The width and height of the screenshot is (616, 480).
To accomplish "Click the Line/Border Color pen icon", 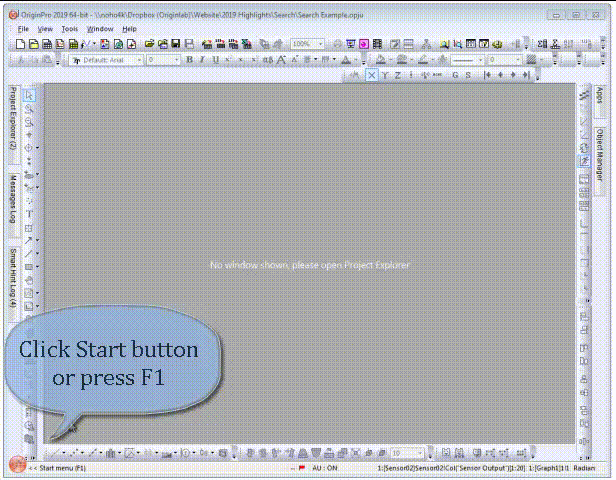I will pos(423,60).
